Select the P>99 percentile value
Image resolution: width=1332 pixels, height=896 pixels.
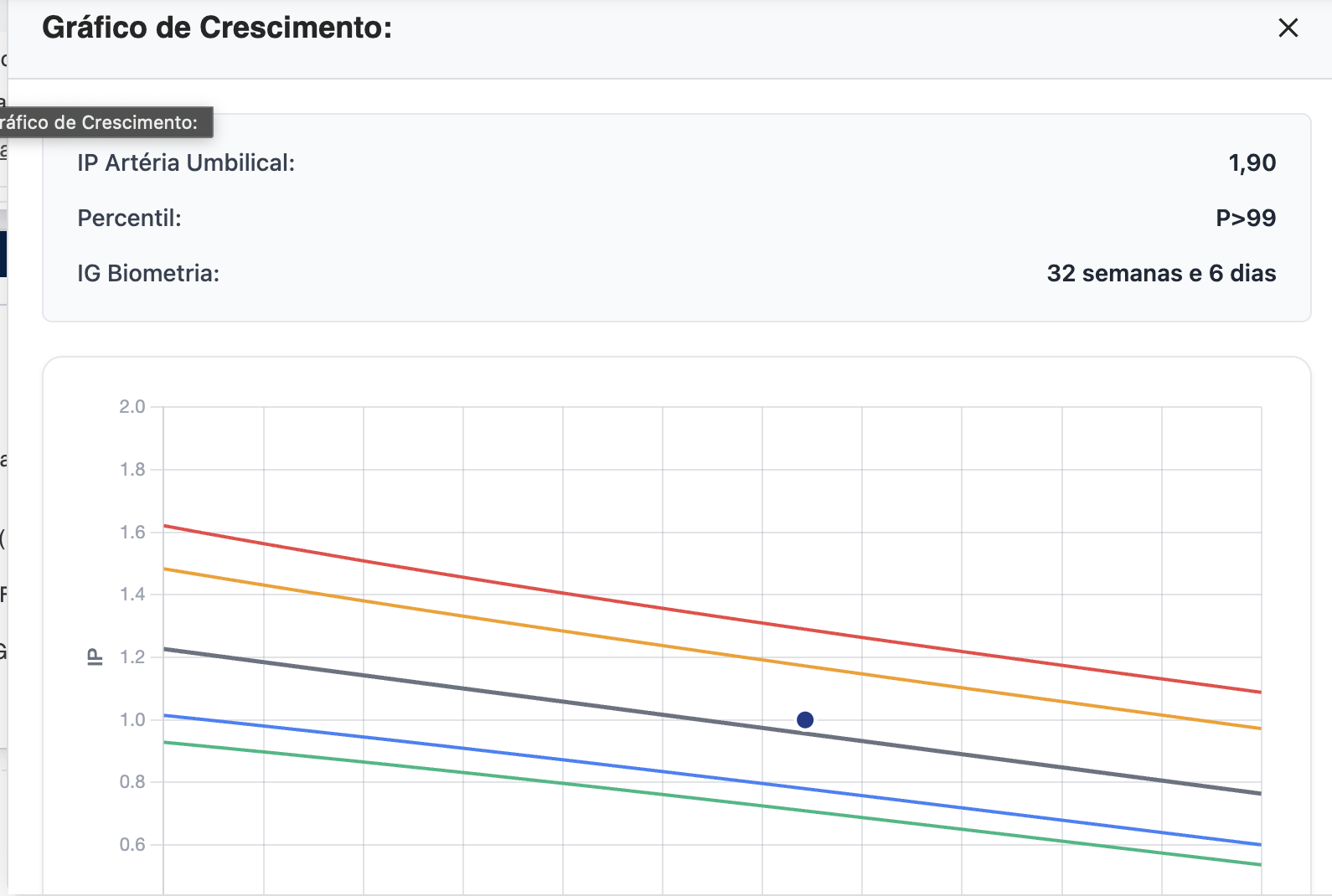click(1246, 219)
